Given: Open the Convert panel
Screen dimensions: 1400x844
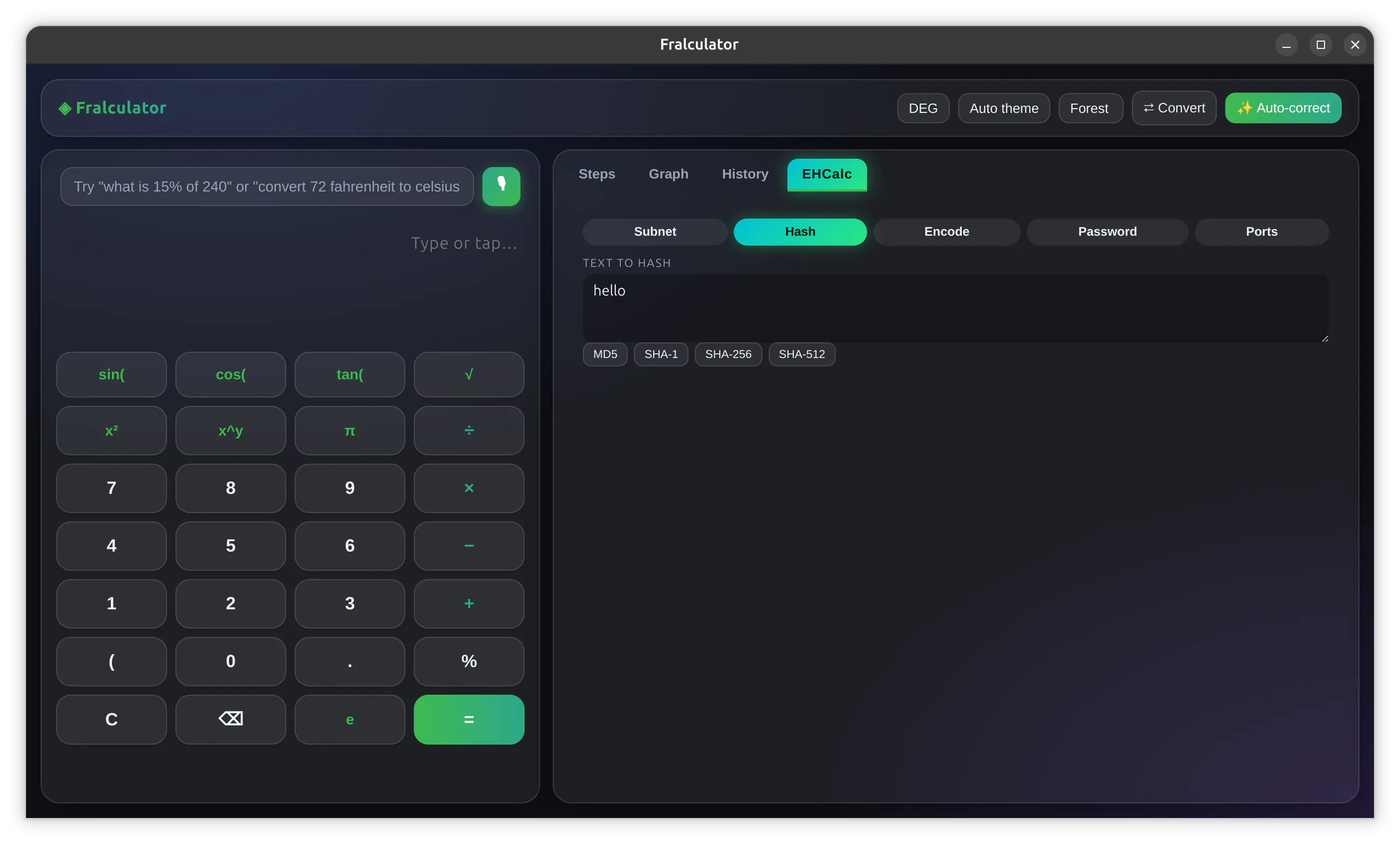Looking at the screenshot, I should 1174,108.
